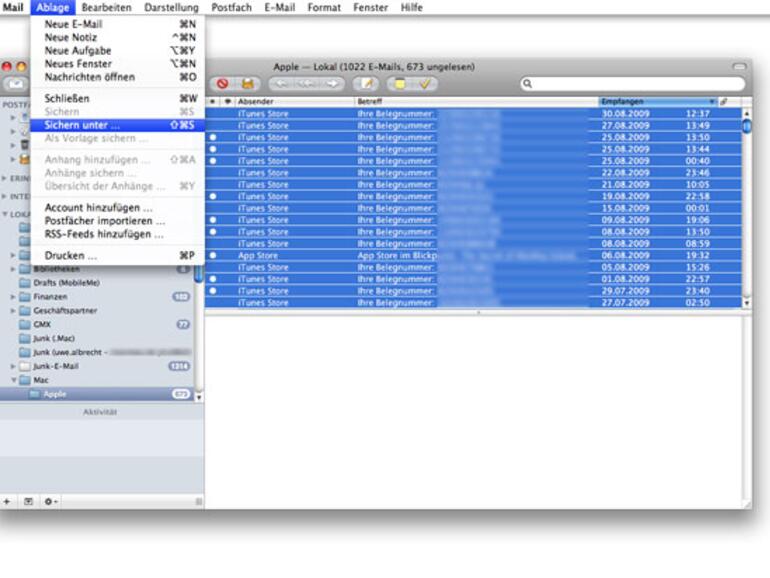Choose Postfächer importieren … menu item
Image resolution: width=770 pixels, height=578 pixels.
(x=117, y=220)
